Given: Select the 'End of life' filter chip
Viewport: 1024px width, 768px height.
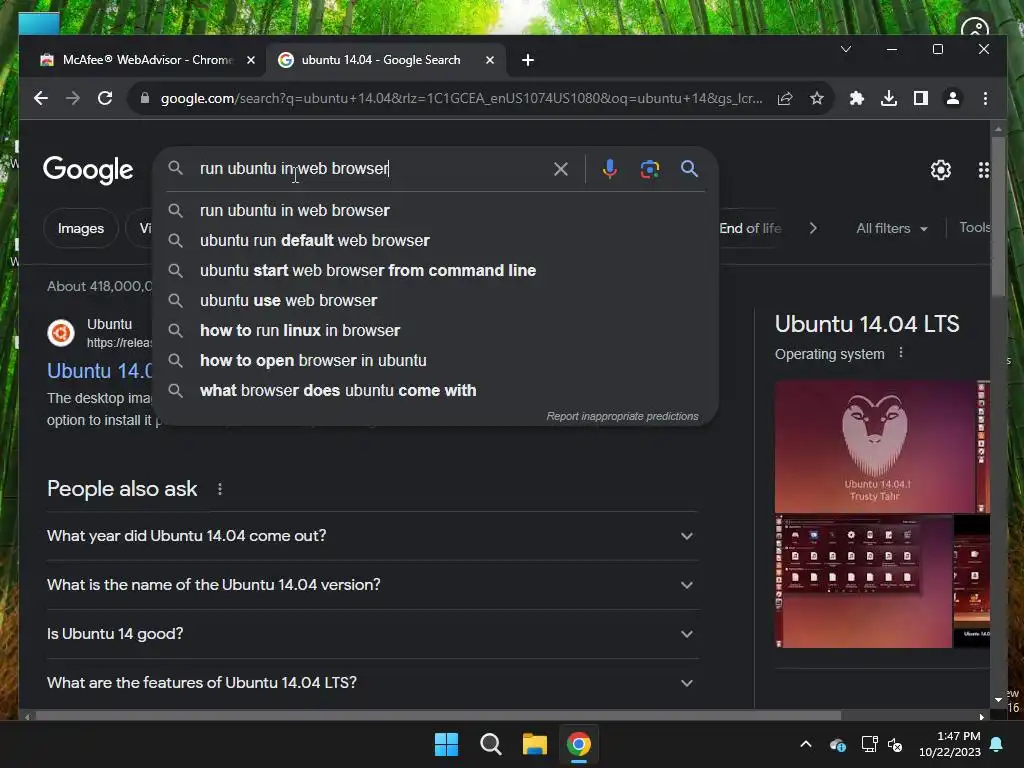Looking at the screenshot, I should [x=750, y=229].
